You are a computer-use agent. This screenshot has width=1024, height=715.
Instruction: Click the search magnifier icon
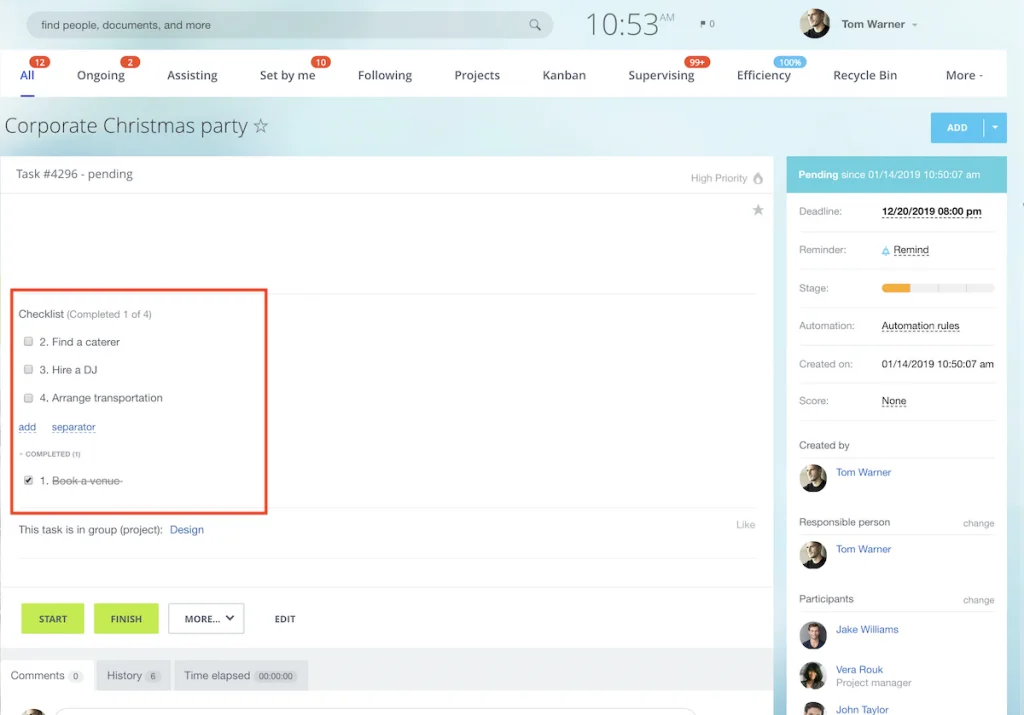coord(535,25)
